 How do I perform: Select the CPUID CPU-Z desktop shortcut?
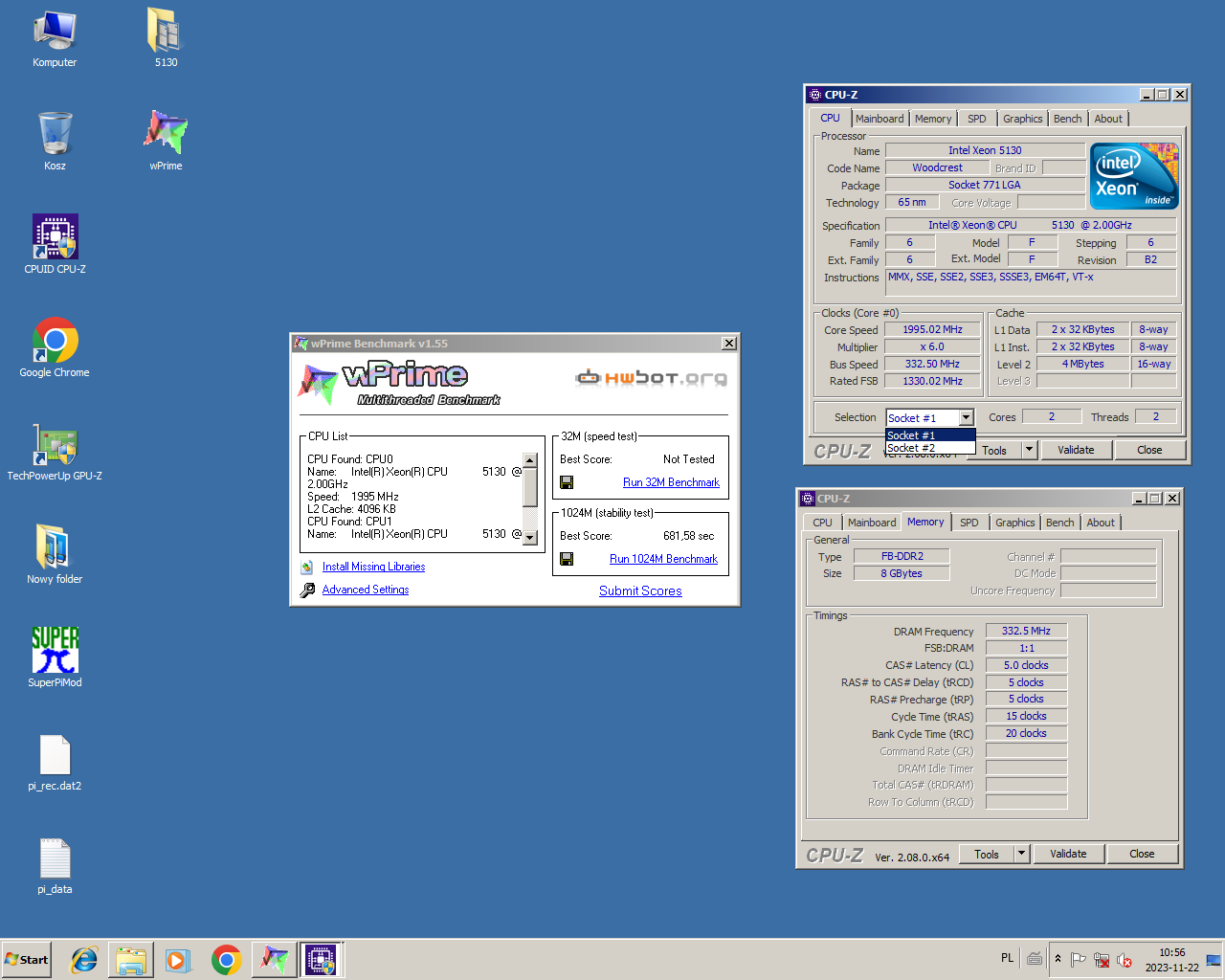coord(55,244)
